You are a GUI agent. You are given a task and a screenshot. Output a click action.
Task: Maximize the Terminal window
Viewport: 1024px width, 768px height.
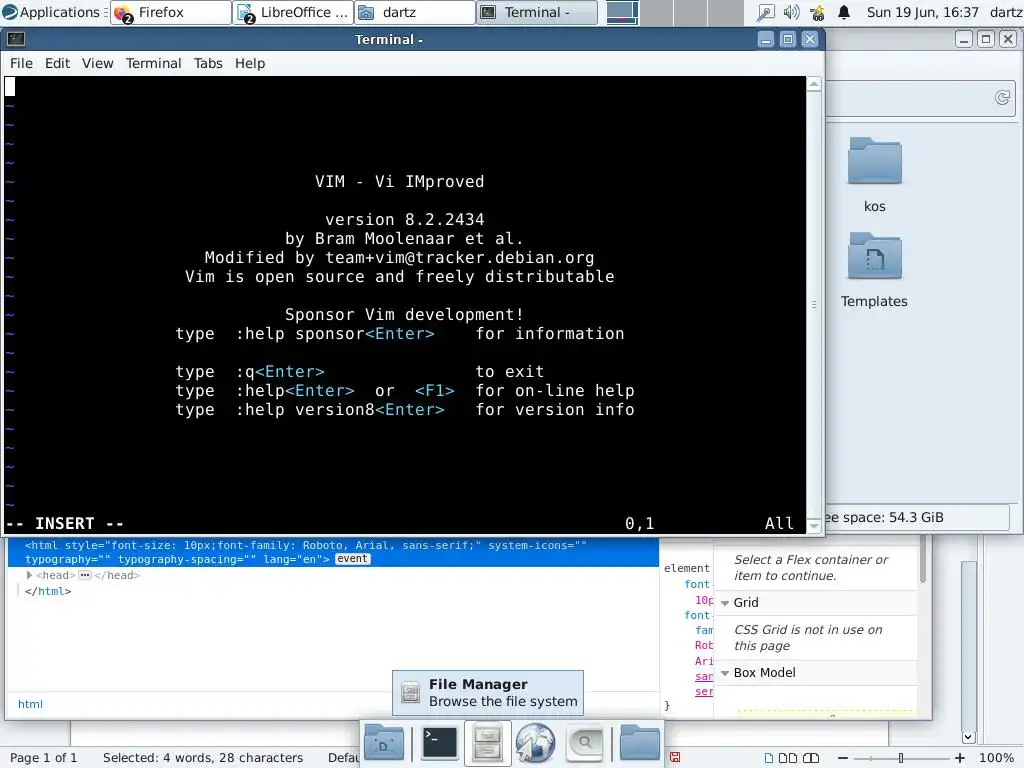click(788, 39)
